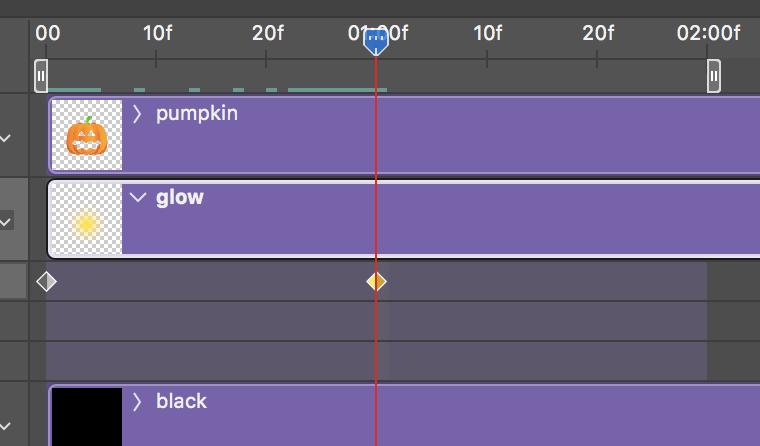Viewport: 760px width, 446px height.
Task: Click the pumpkin clip name label
Action: point(197,114)
